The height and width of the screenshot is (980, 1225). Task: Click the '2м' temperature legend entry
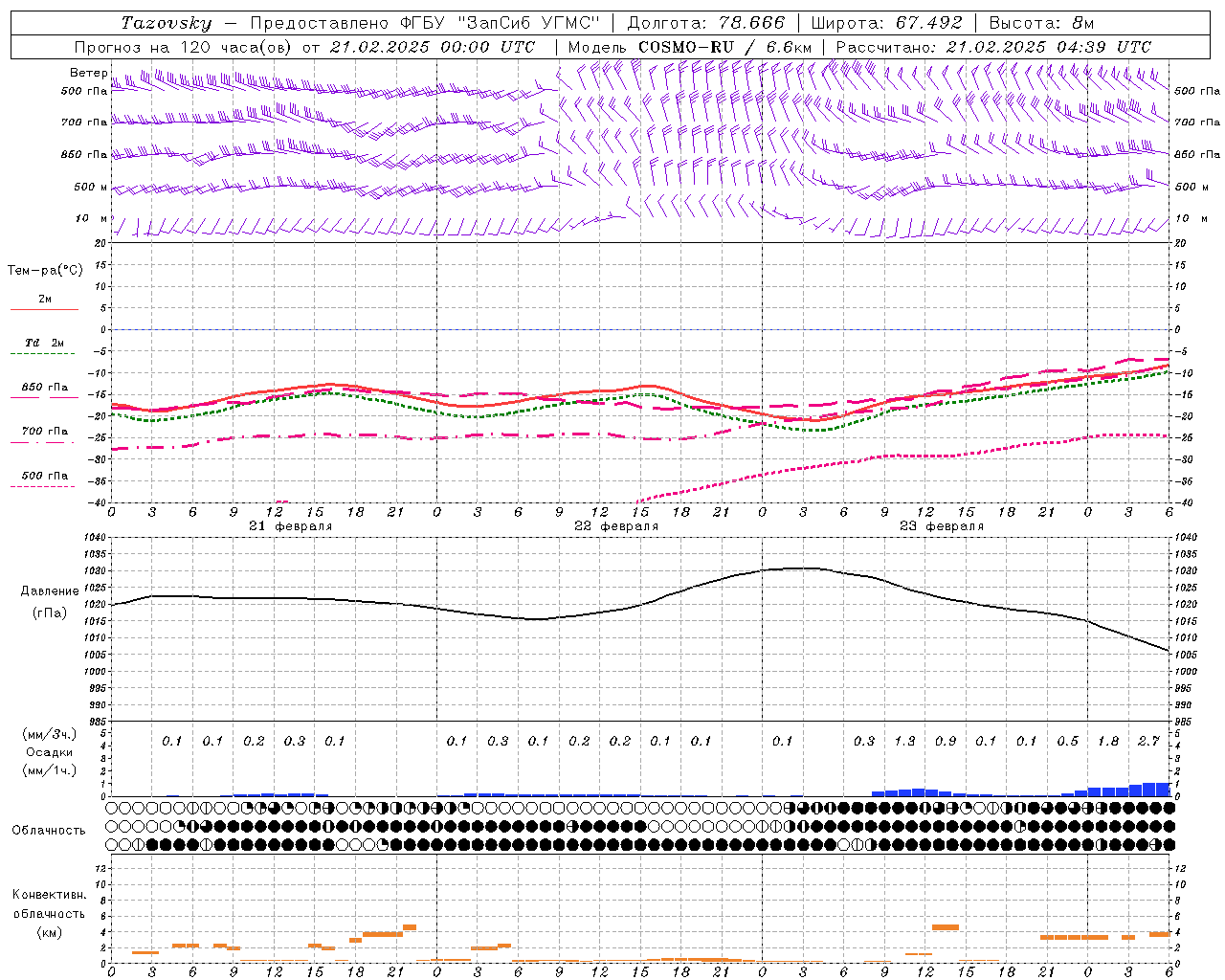[45, 299]
